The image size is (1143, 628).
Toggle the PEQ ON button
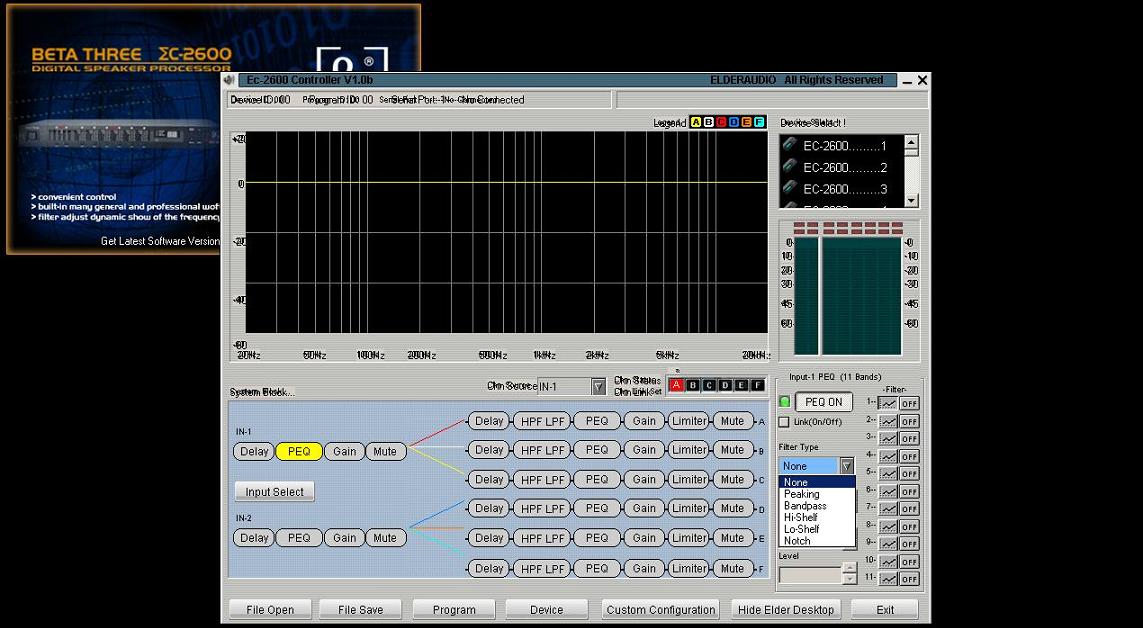click(824, 401)
